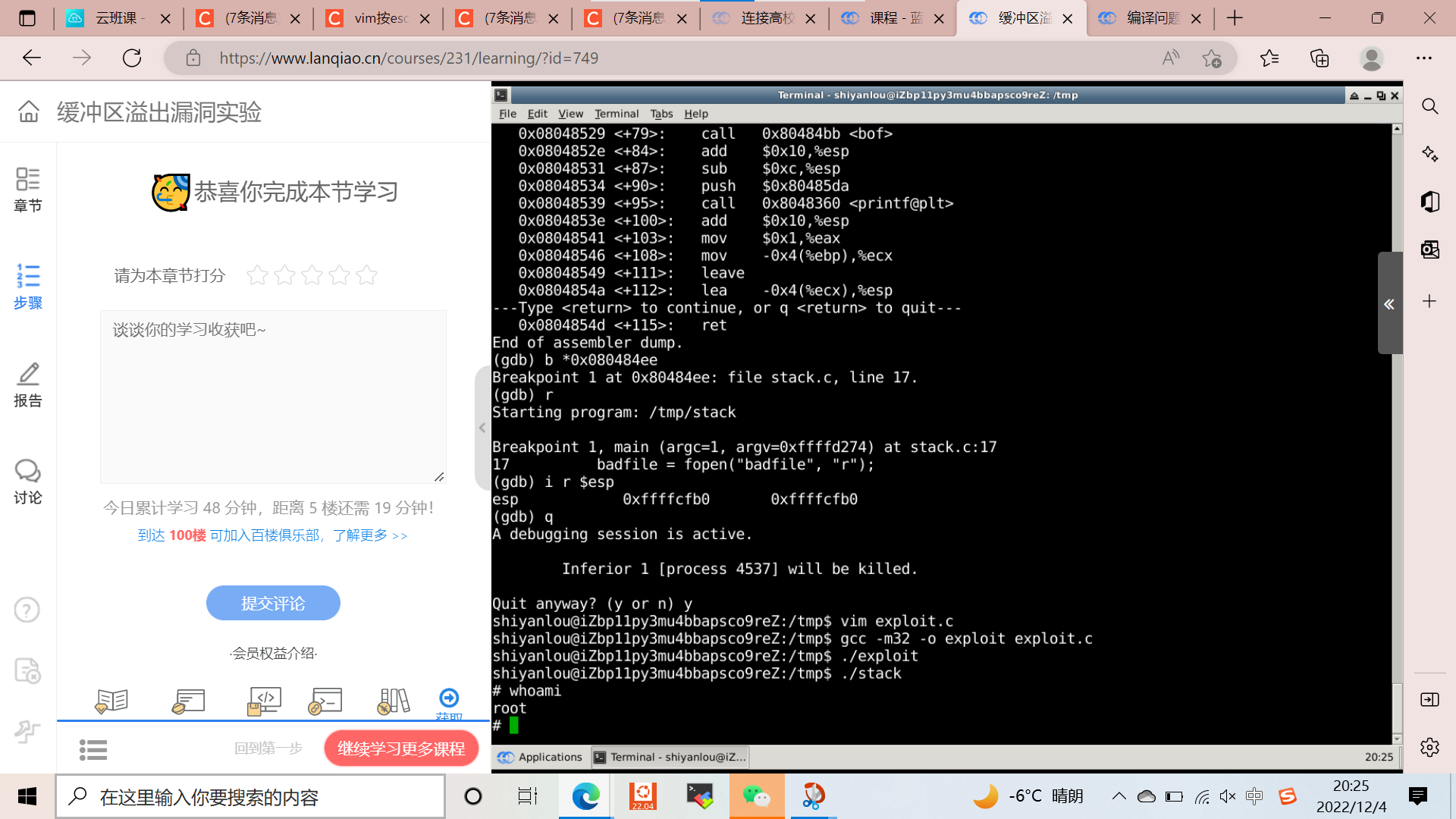
Task: Rate chapter with the first star
Action: pos(257,275)
